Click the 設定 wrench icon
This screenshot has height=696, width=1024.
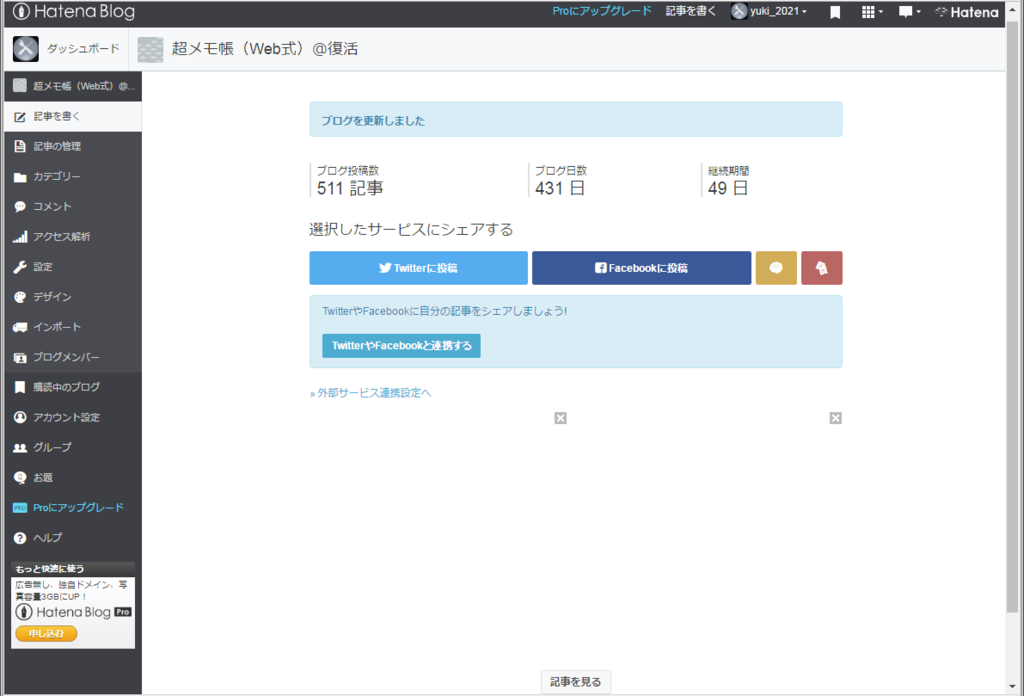pyautogui.click(x=20, y=267)
